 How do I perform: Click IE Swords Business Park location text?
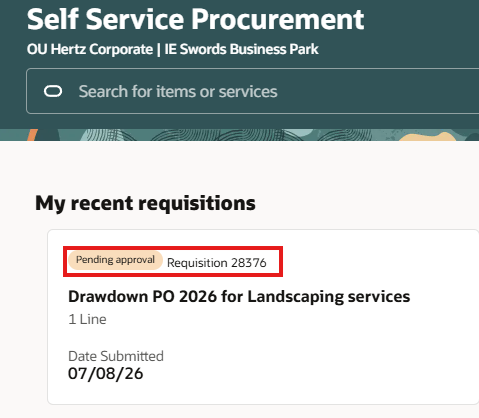click(x=242, y=49)
